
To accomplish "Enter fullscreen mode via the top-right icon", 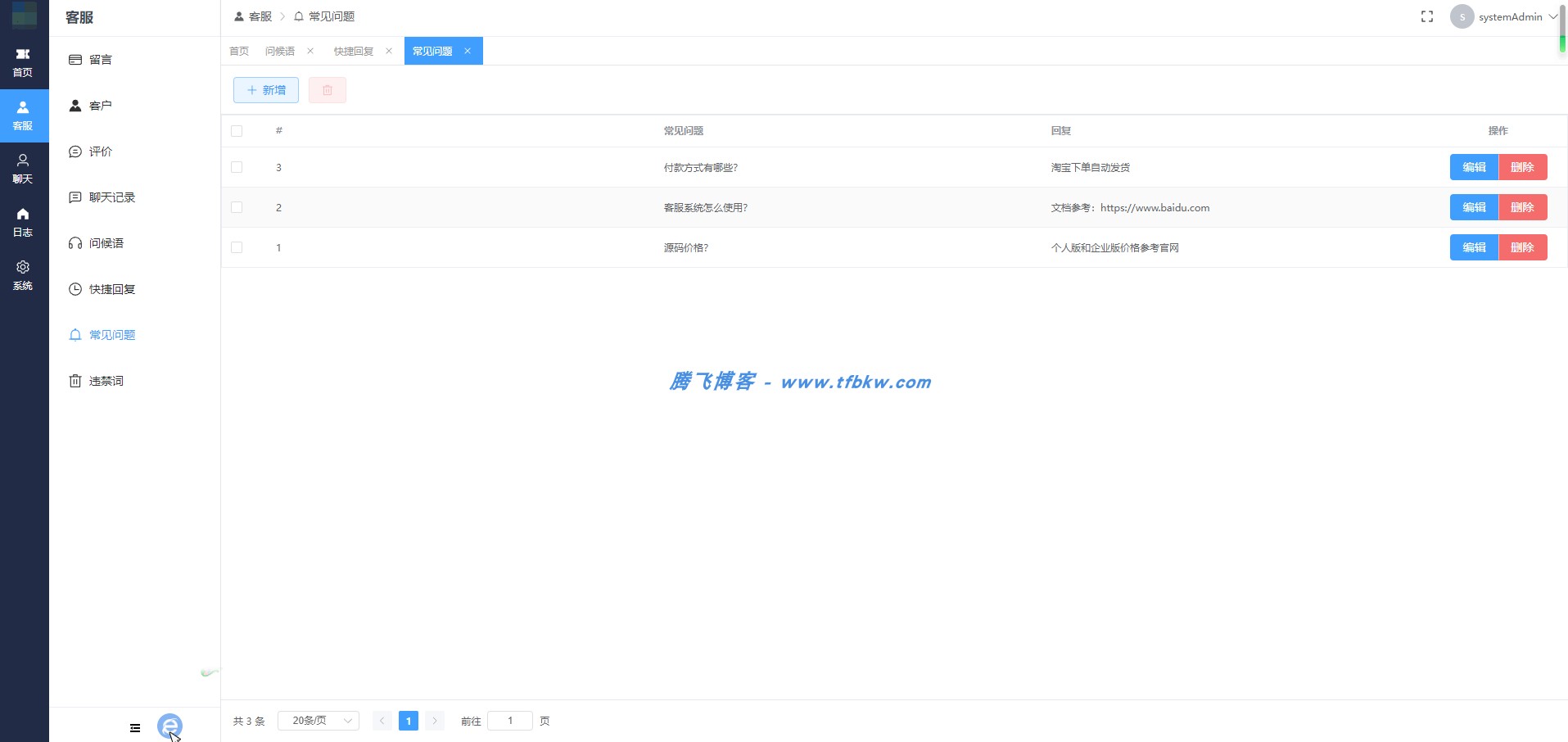I will point(1428,16).
